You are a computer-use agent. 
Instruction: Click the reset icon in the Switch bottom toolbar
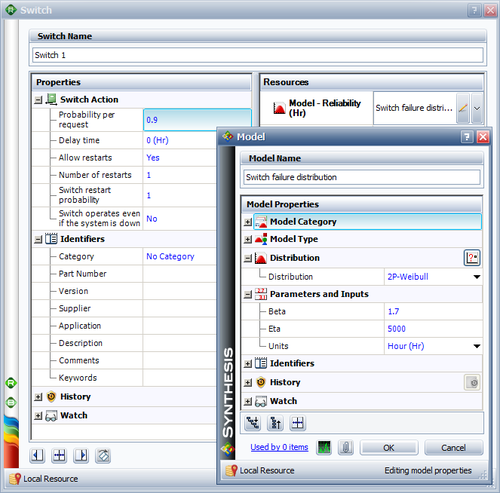coord(103,455)
